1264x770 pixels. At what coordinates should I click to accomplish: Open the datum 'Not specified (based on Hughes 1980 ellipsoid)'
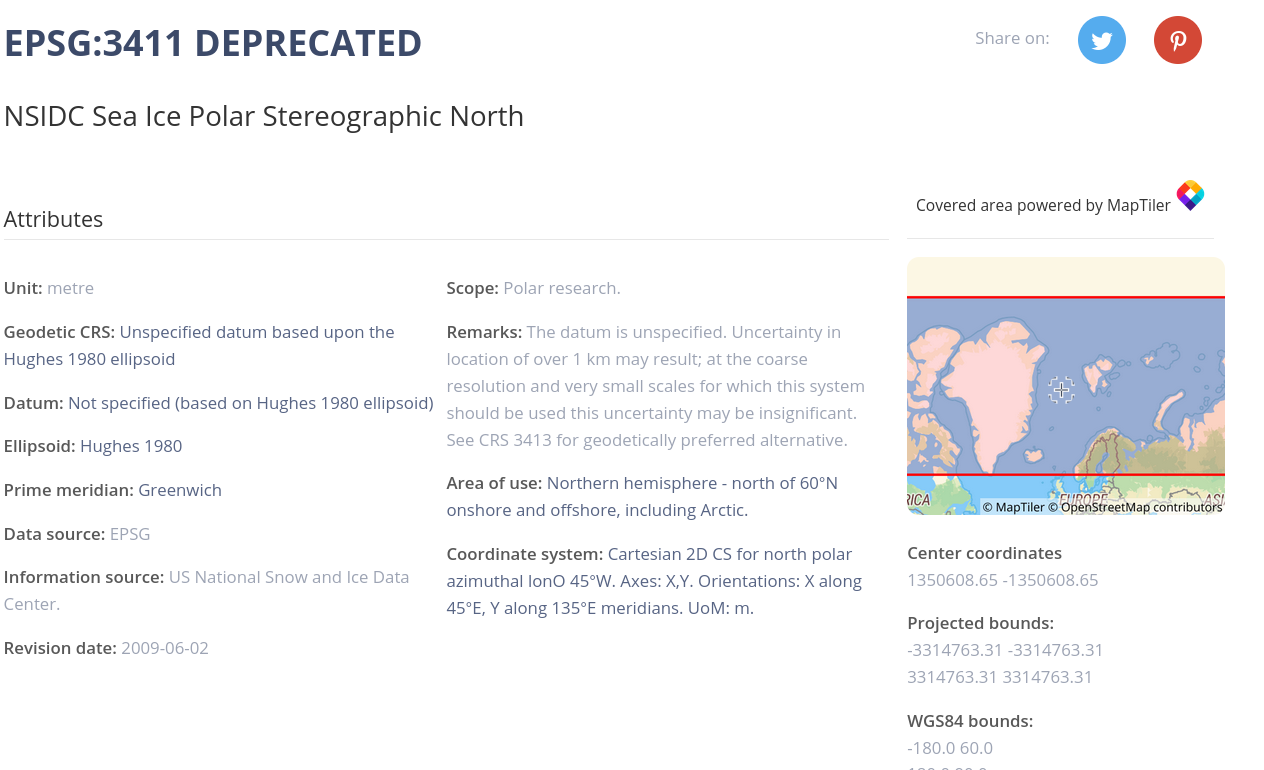(250, 403)
